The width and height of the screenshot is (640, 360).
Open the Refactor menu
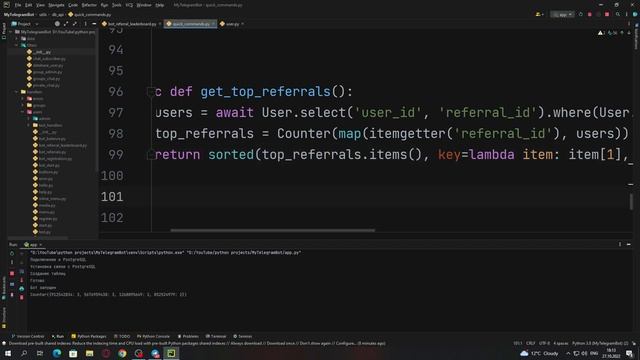pos(89,5)
